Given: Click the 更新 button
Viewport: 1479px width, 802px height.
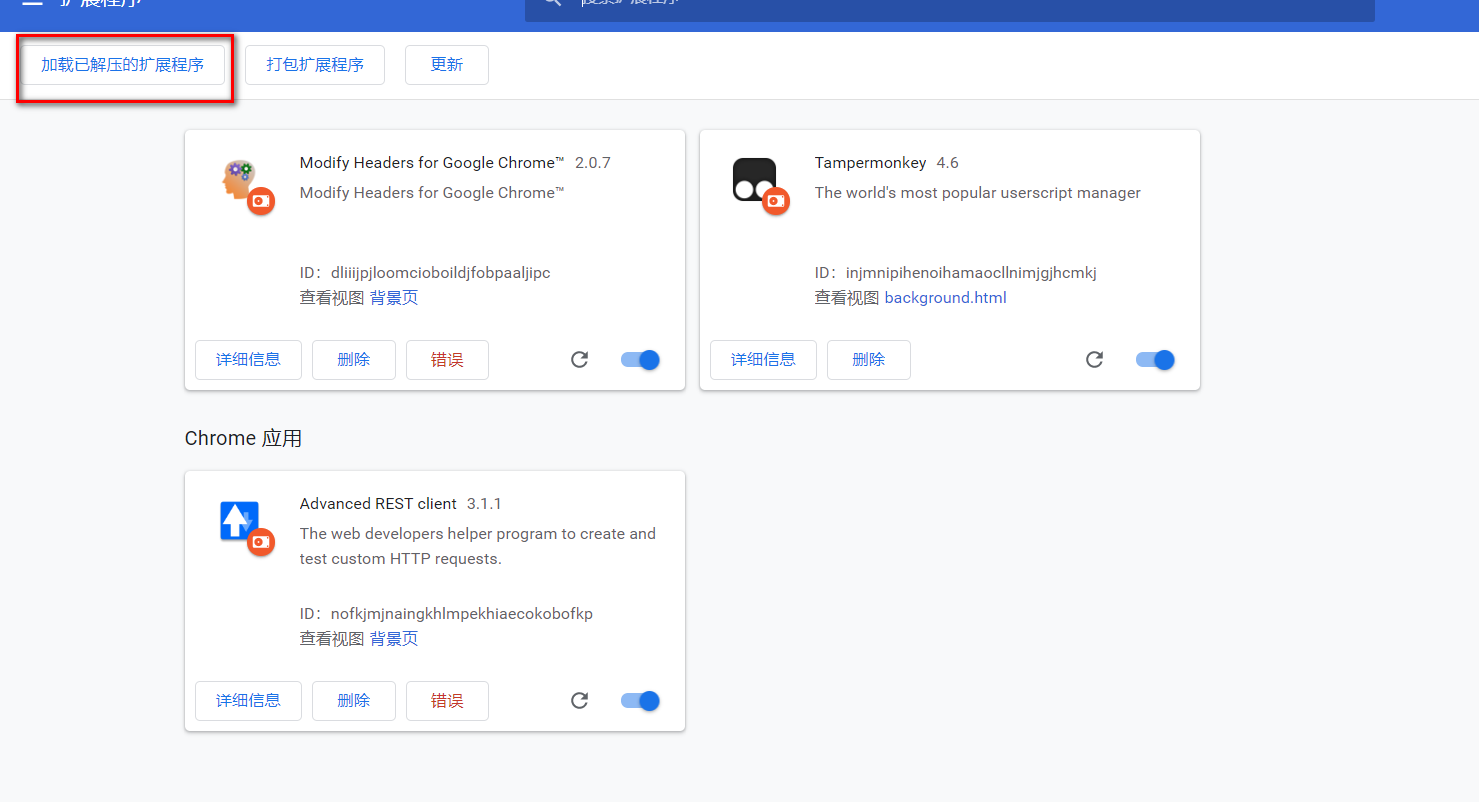Looking at the screenshot, I should tap(447, 65).
